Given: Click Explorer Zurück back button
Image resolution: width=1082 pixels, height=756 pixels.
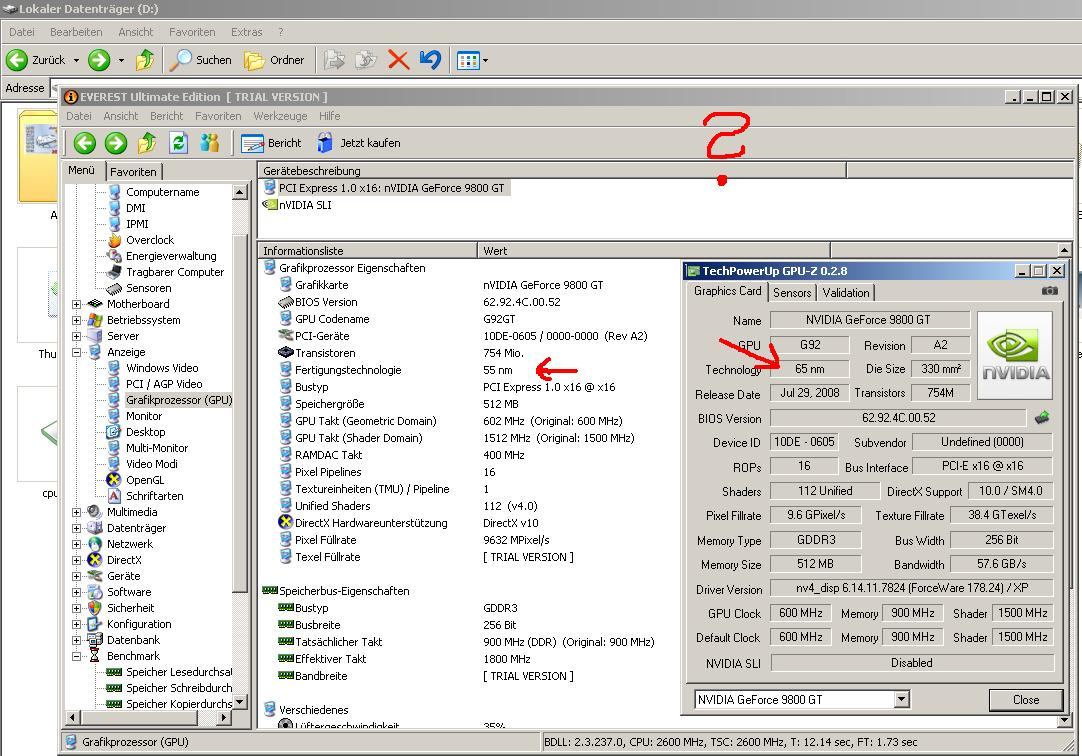Looking at the screenshot, I should (x=37, y=60).
